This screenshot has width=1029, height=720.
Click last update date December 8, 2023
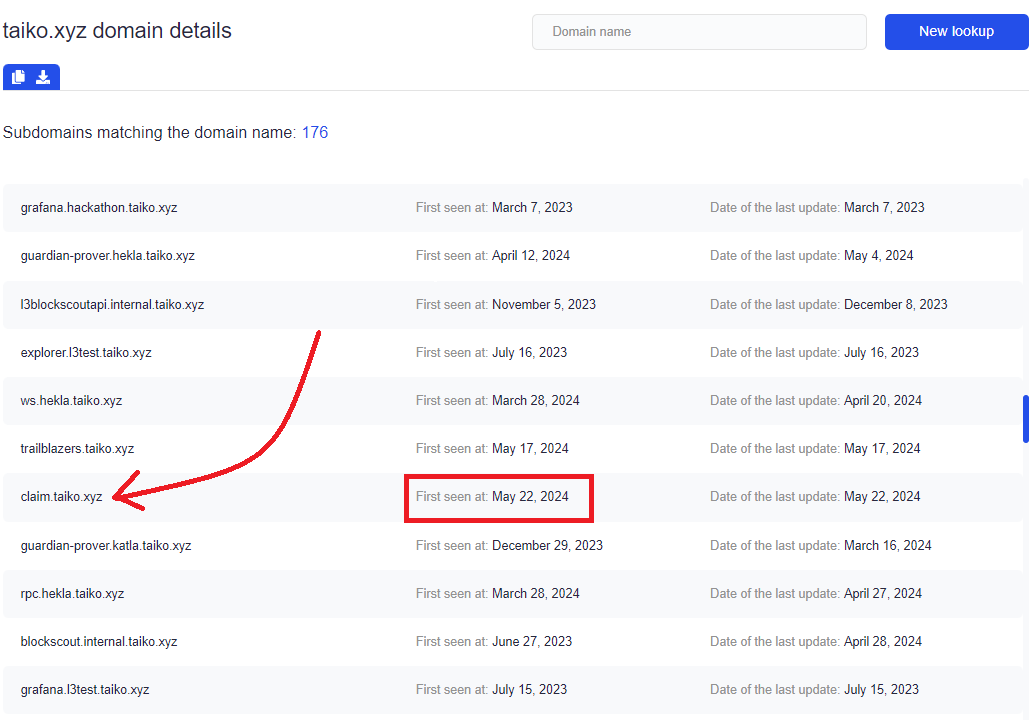pos(896,305)
